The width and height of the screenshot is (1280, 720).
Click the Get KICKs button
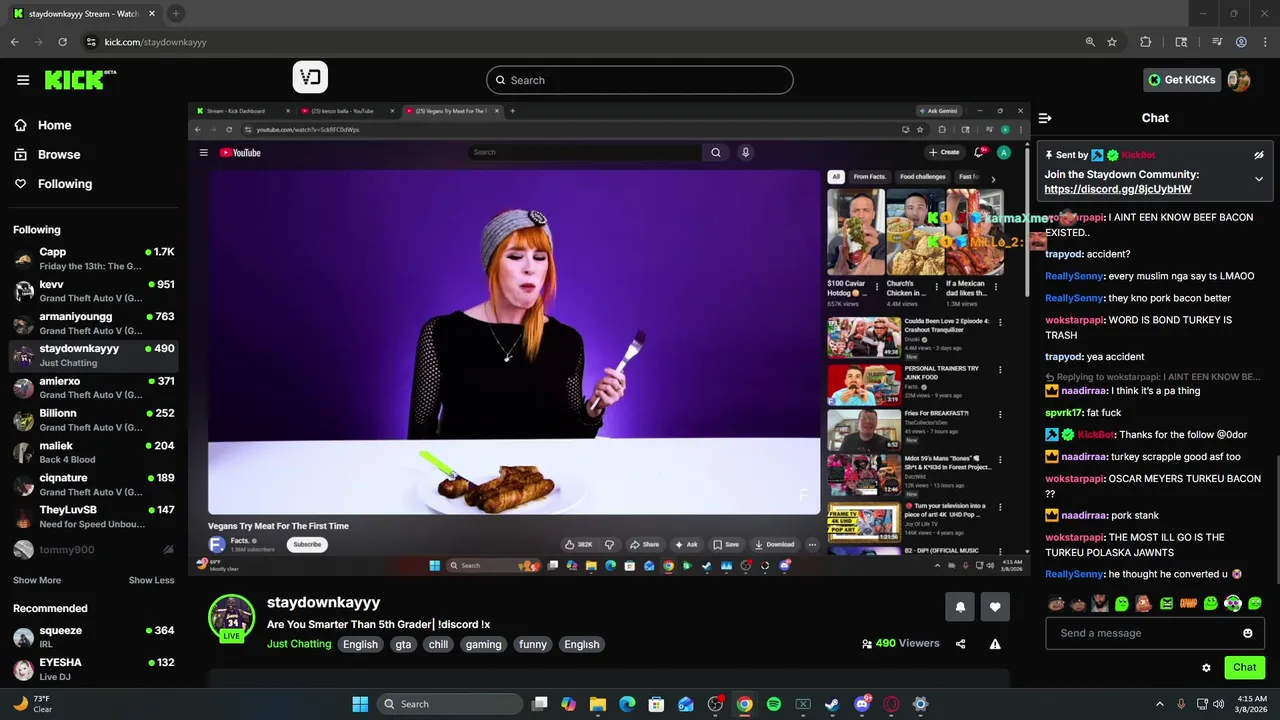1182,80
